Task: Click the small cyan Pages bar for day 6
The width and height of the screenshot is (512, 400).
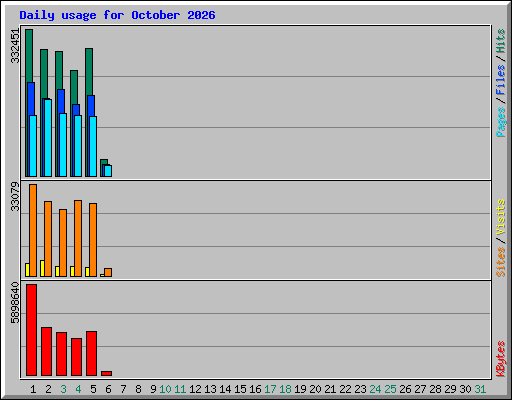Action: coord(108,171)
